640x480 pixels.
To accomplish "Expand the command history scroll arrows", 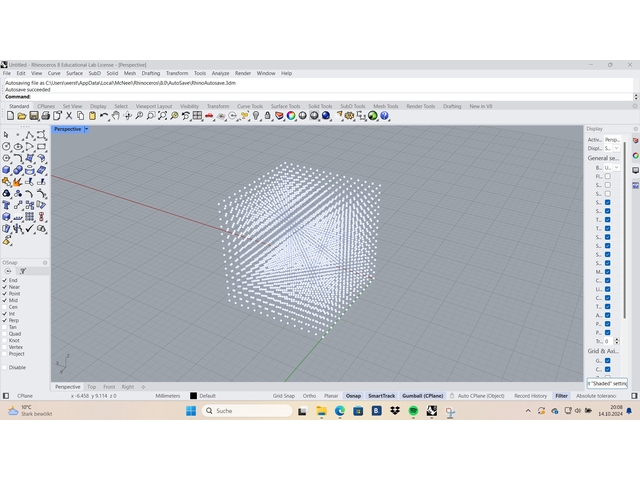I will coord(636,97).
